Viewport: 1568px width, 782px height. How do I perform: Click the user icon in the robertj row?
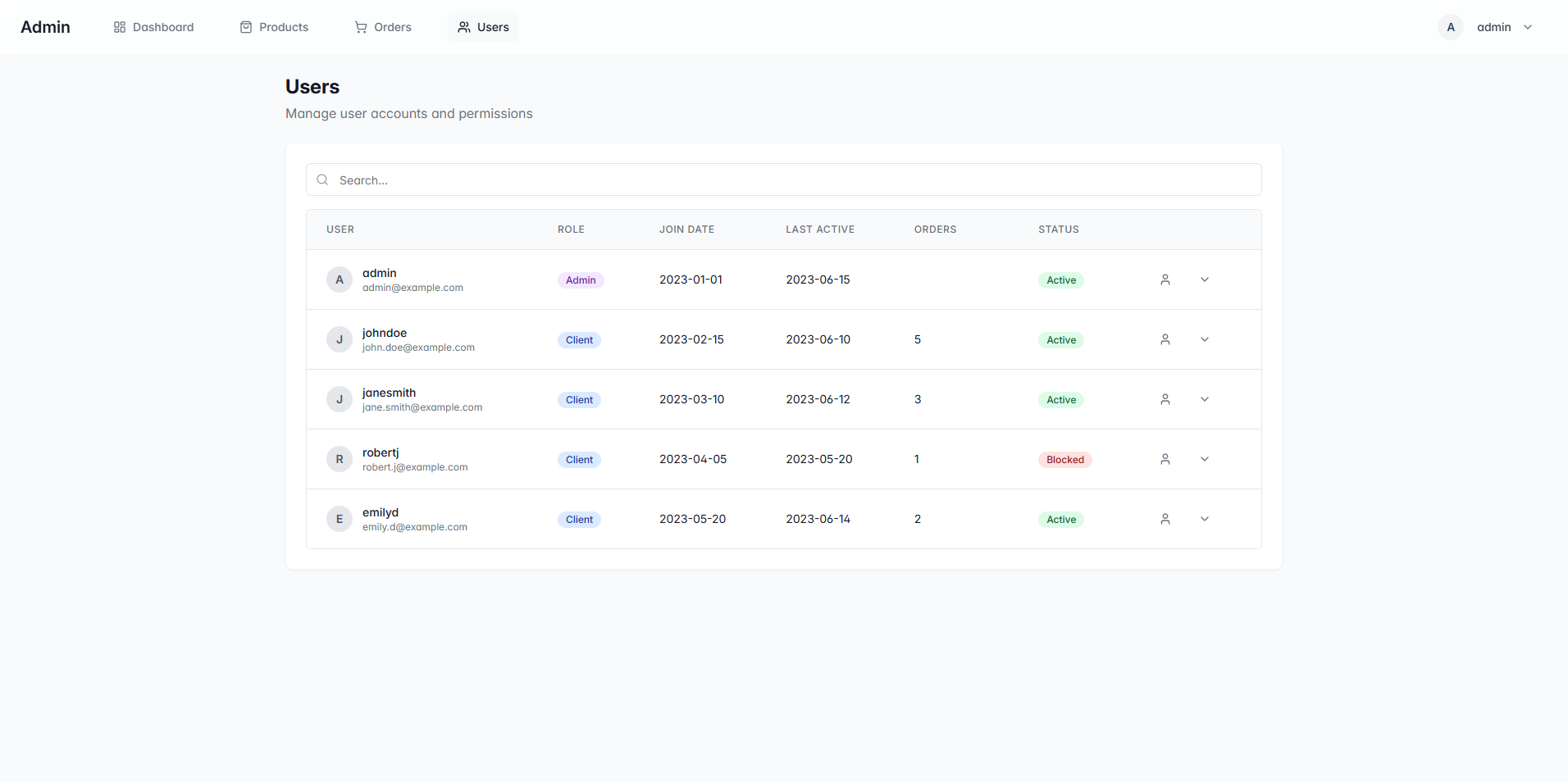[x=1165, y=459]
